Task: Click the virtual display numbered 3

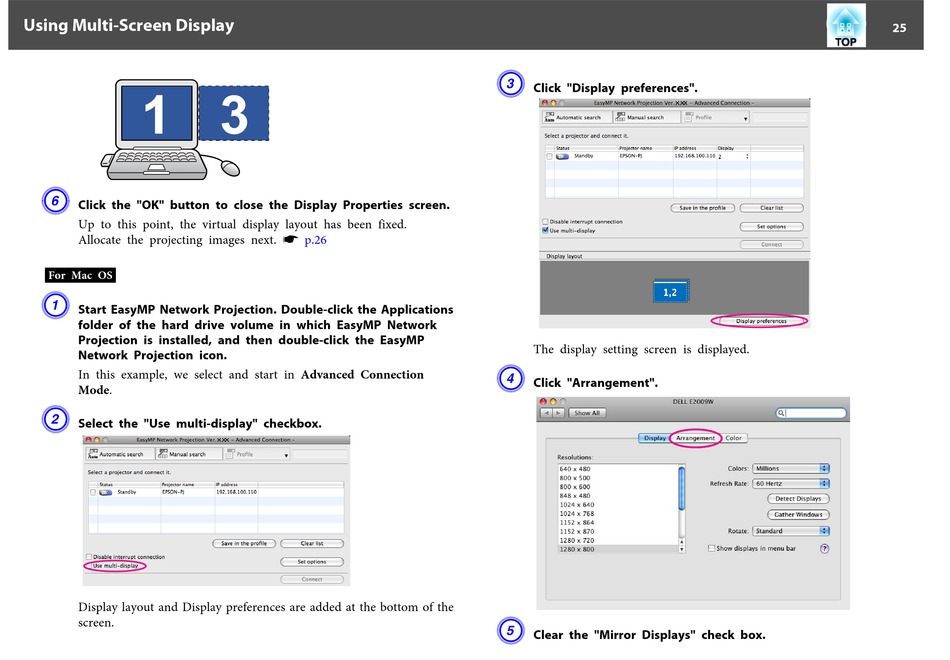Action: 234,115
